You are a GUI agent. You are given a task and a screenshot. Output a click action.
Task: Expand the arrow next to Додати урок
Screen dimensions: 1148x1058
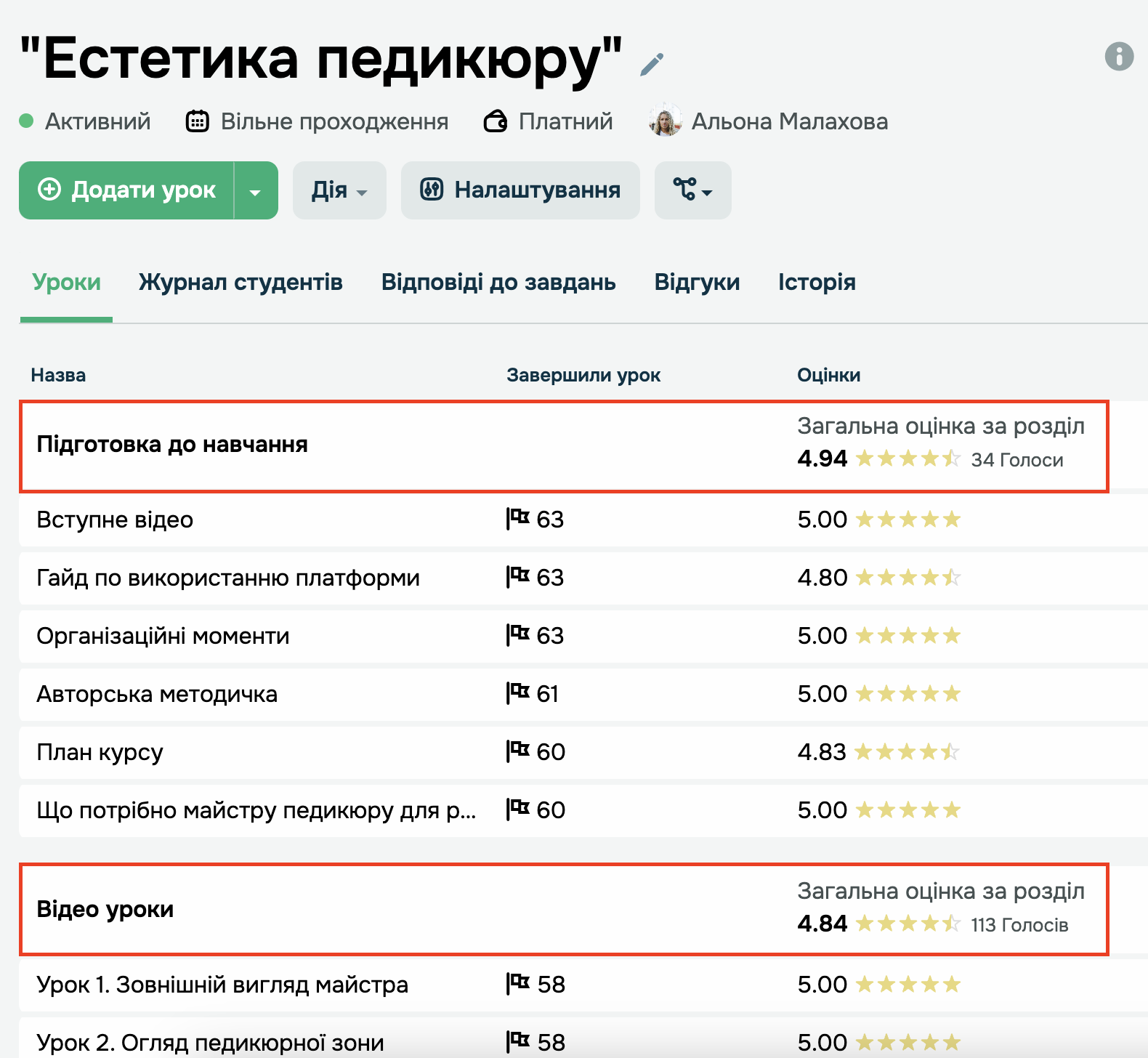(x=255, y=191)
